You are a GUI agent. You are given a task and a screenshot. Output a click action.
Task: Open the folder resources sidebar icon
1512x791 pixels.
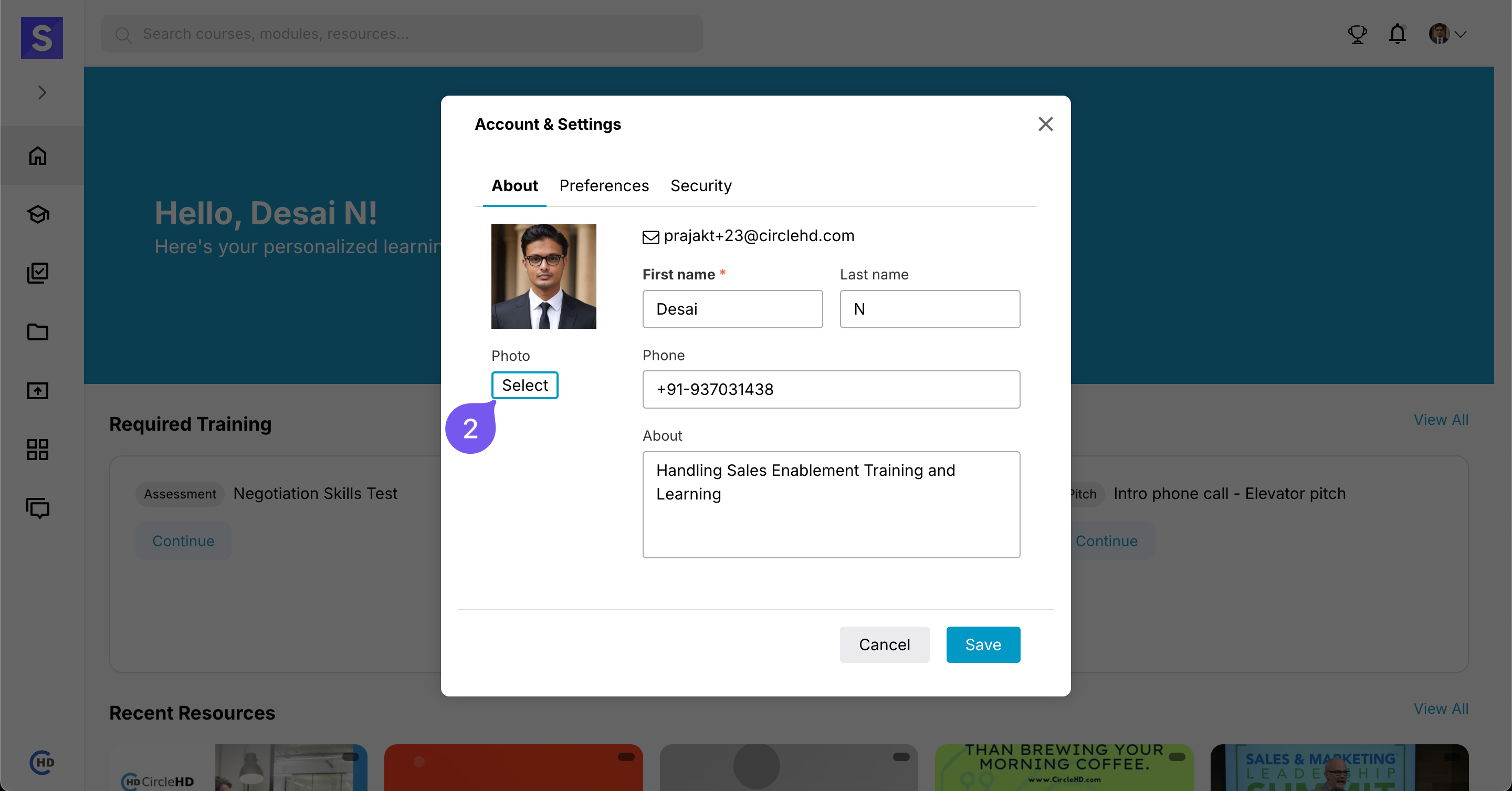(x=38, y=332)
